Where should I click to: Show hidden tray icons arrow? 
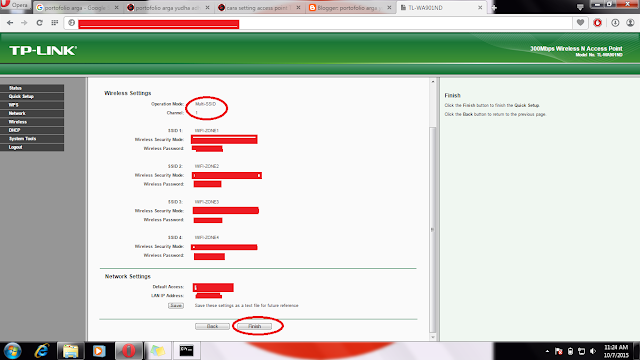[547, 351]
